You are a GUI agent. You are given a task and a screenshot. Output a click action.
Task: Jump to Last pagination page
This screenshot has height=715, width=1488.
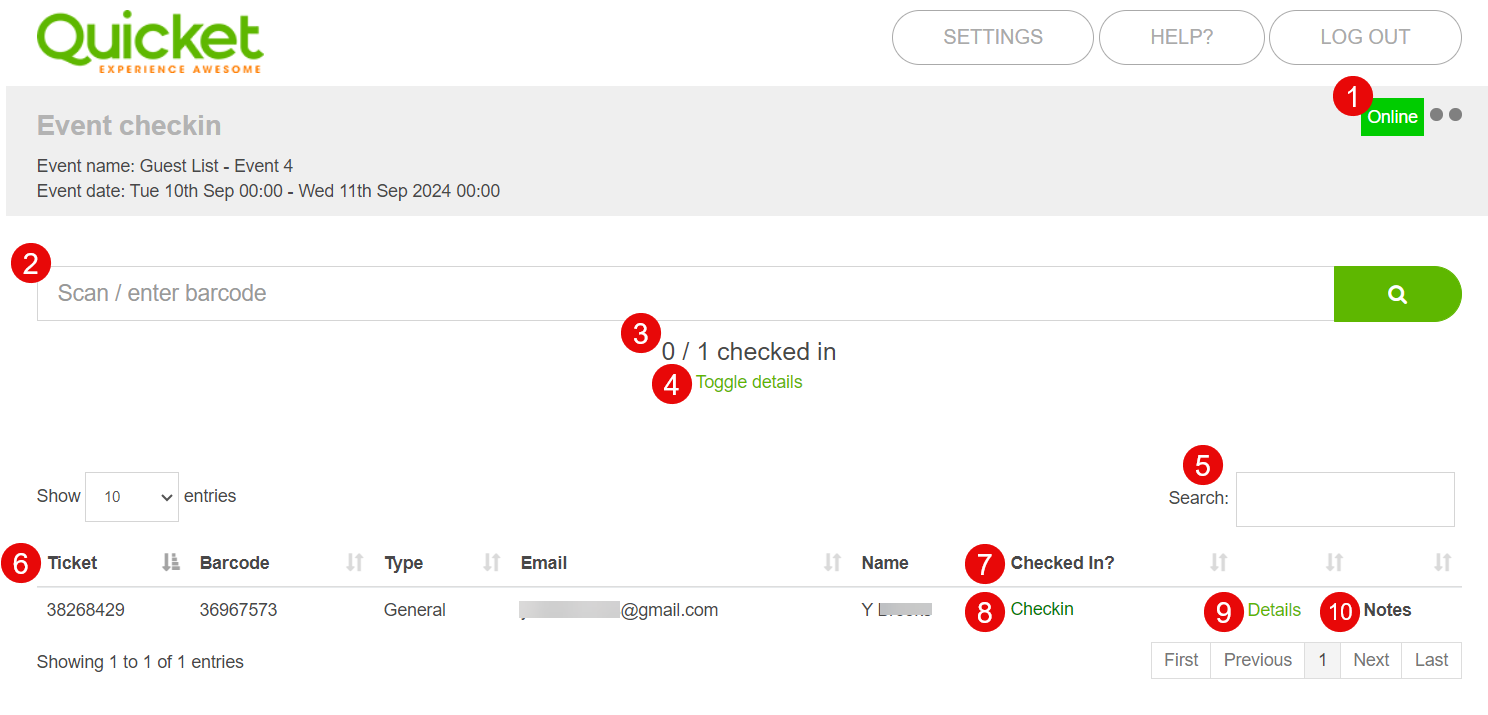pos(1431,660)
